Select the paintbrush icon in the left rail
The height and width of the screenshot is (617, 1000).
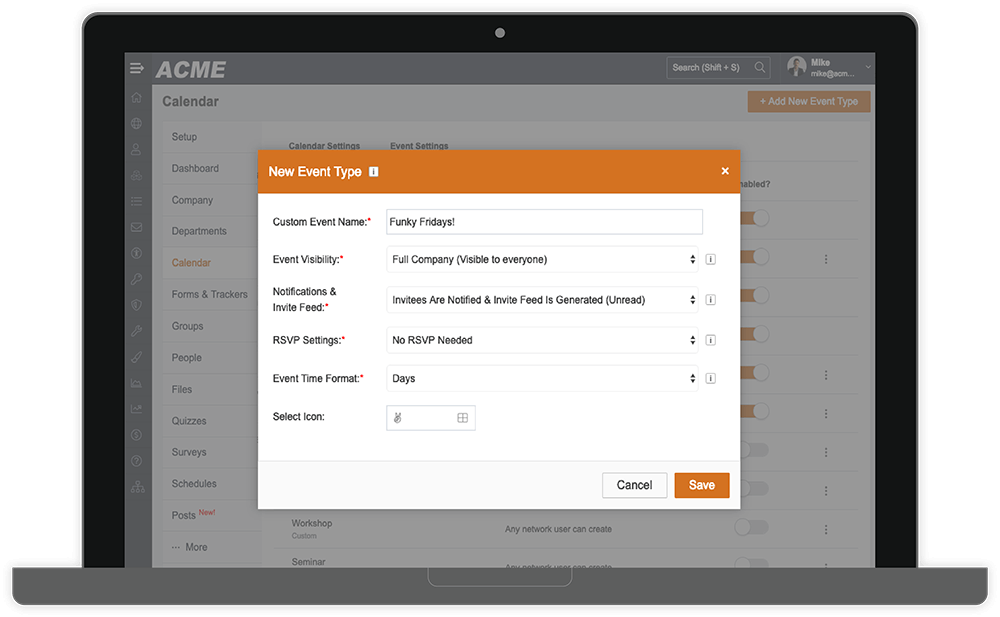[136, 357]
